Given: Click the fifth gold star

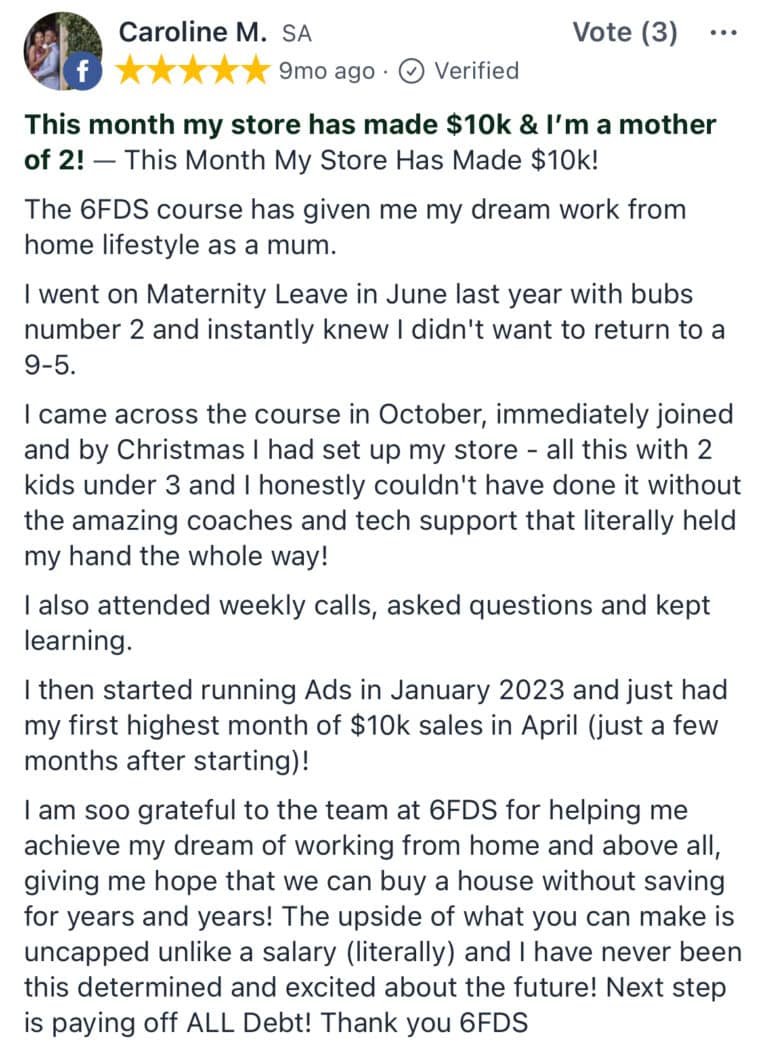Looking at the screenshot, I should pyautogui.click(x=256, y=70).
